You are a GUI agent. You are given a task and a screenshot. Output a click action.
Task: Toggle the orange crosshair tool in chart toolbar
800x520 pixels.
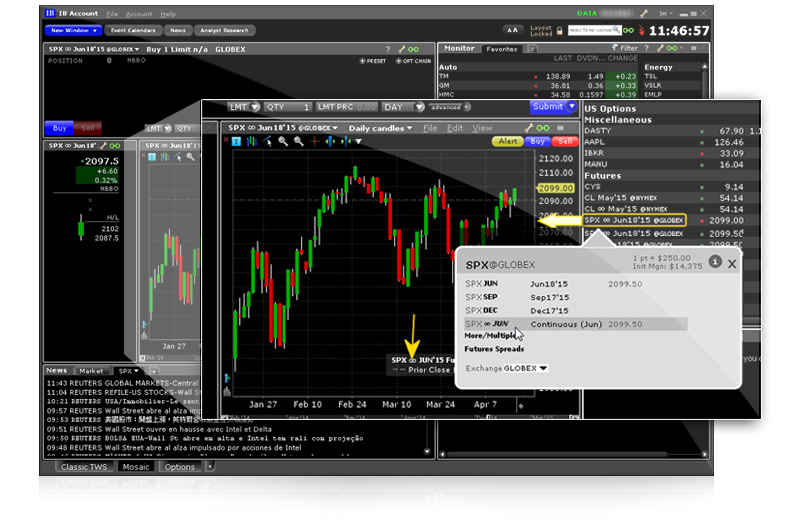point(314,141)
